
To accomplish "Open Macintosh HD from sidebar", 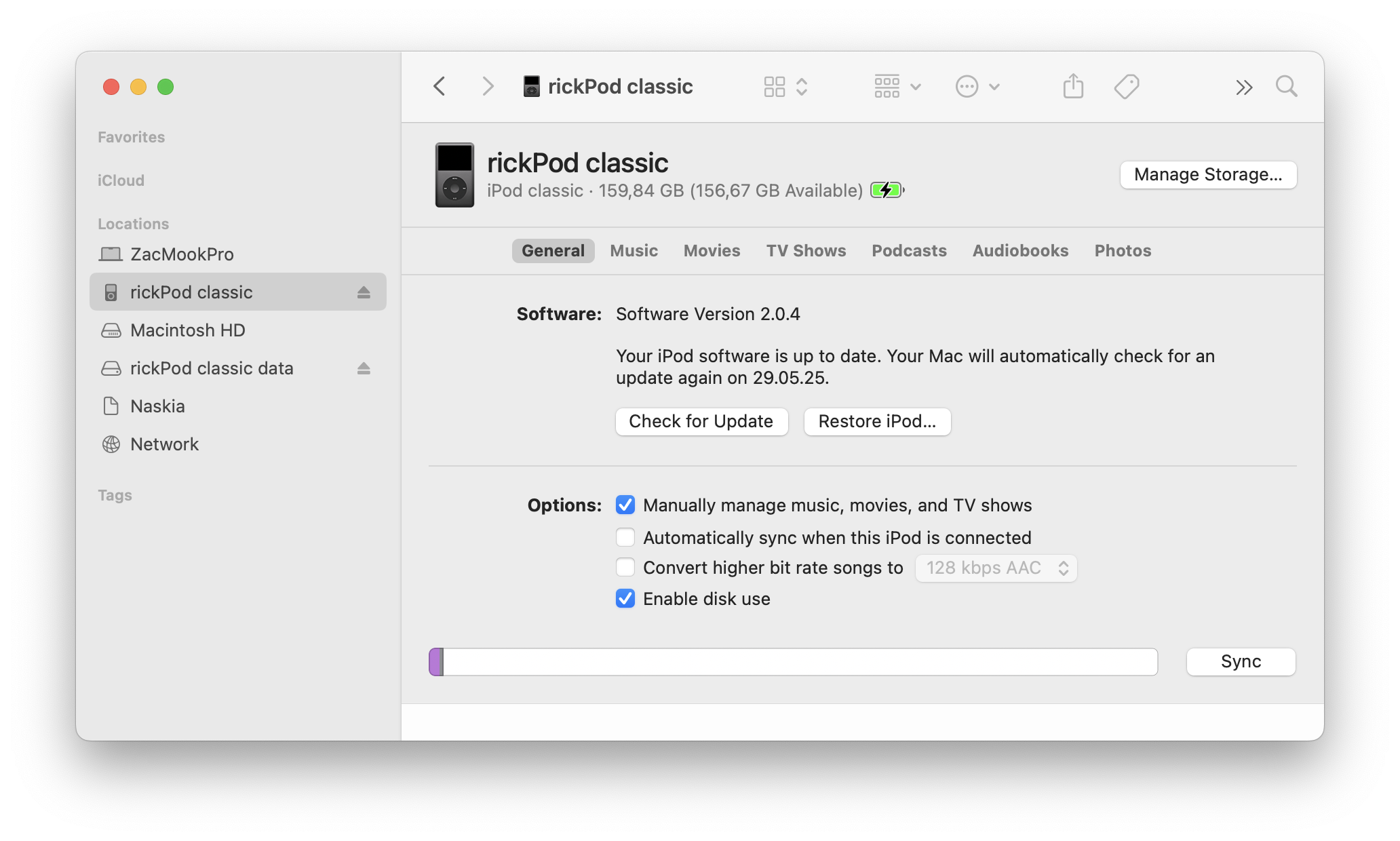I will (x=238, y=330).
